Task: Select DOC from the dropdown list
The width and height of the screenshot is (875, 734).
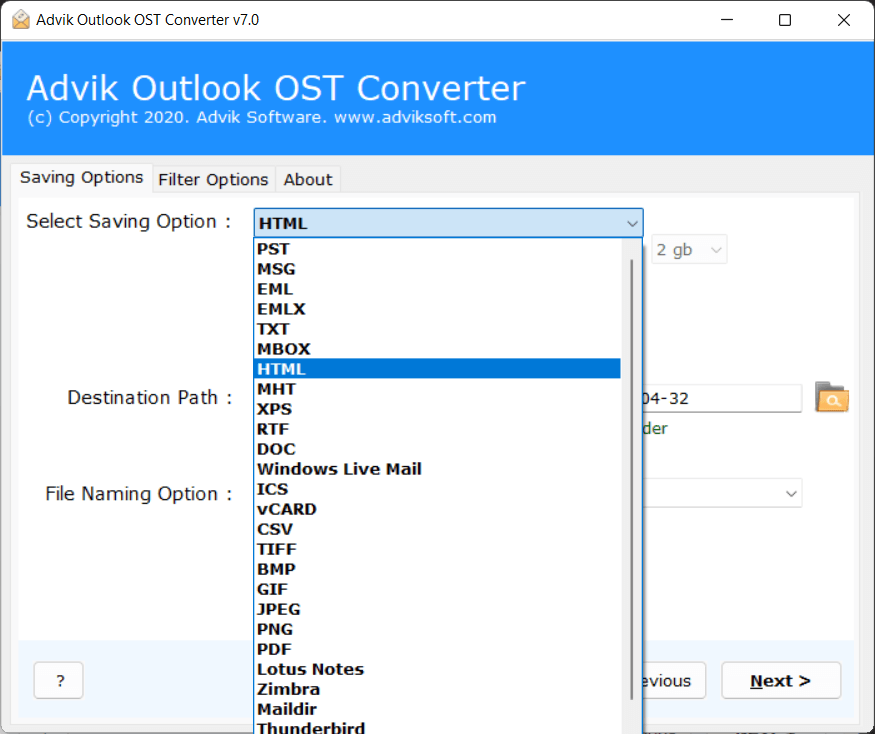Action: coord(437,449)
